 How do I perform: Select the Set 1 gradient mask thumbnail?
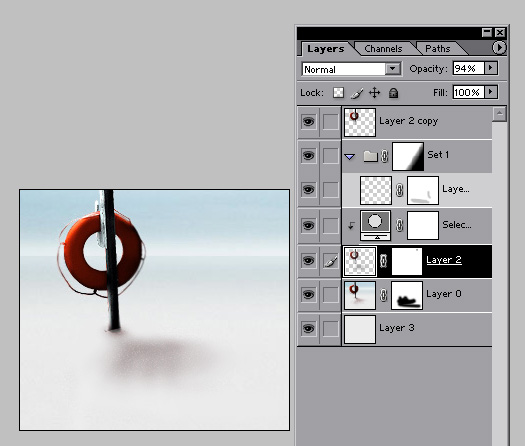(x=408, y=156)
